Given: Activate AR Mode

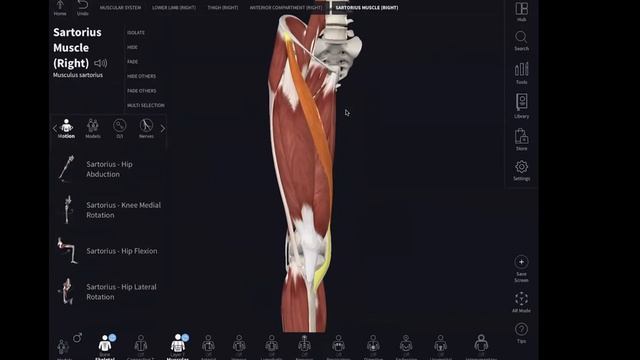Looking at the screenshot, I should pyautogui.click(x=521, y=302).
